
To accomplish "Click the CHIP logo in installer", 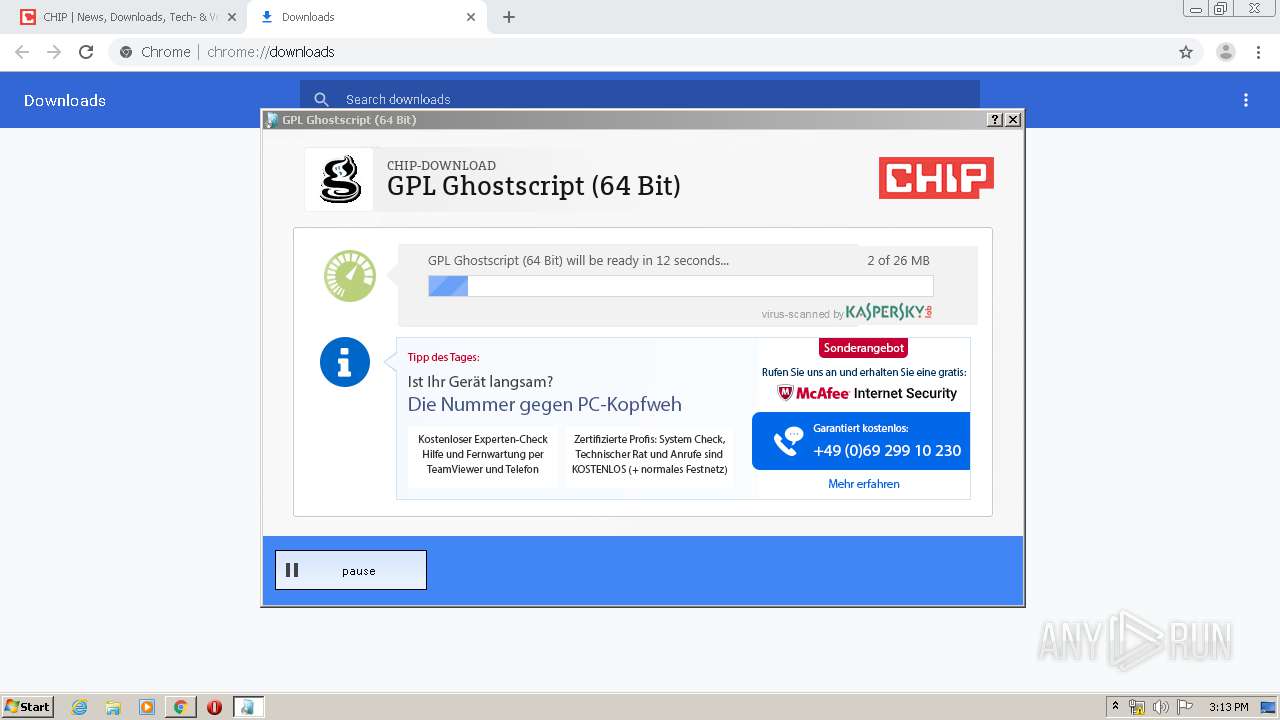I will [936, 178].
